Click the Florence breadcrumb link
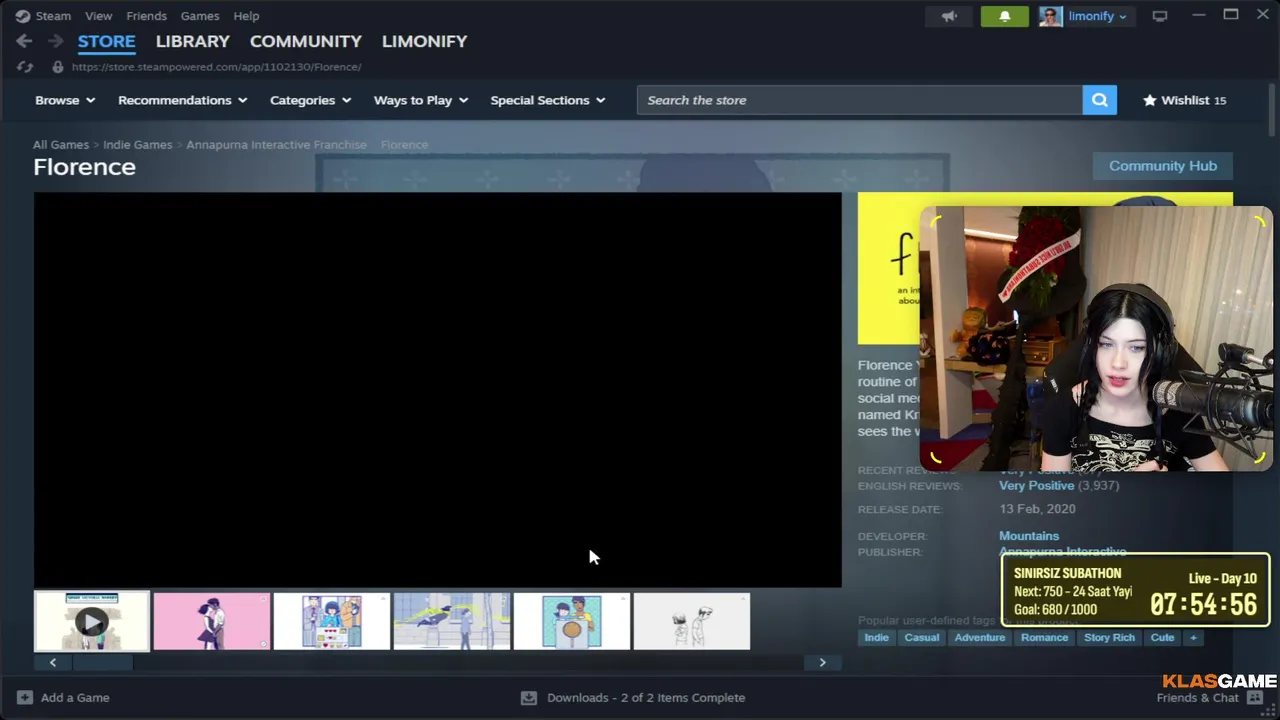The height and width of the screenshot is (720, 1280). [x=404, y=145]
